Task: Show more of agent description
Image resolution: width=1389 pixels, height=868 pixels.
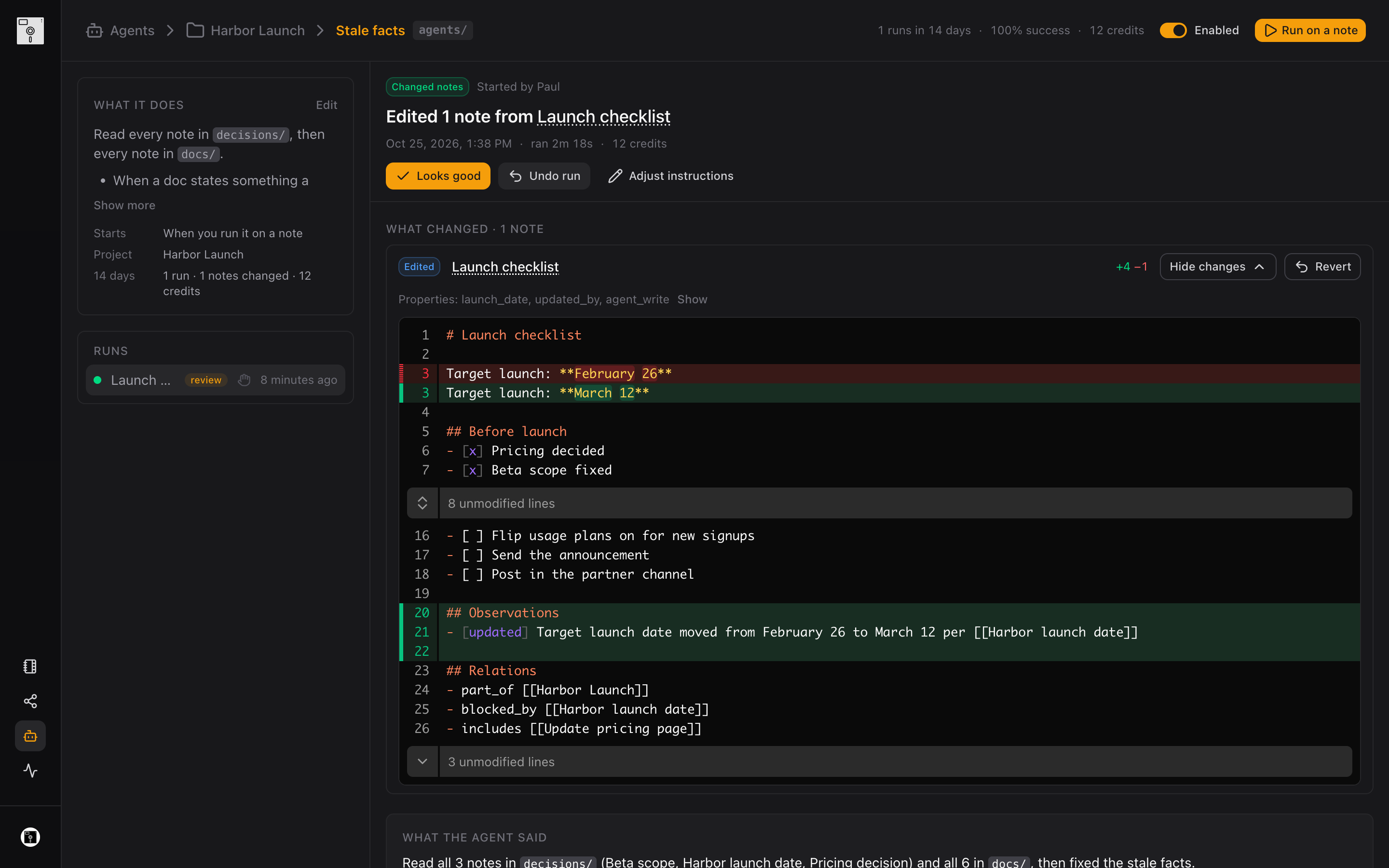Action: point(124,205)
